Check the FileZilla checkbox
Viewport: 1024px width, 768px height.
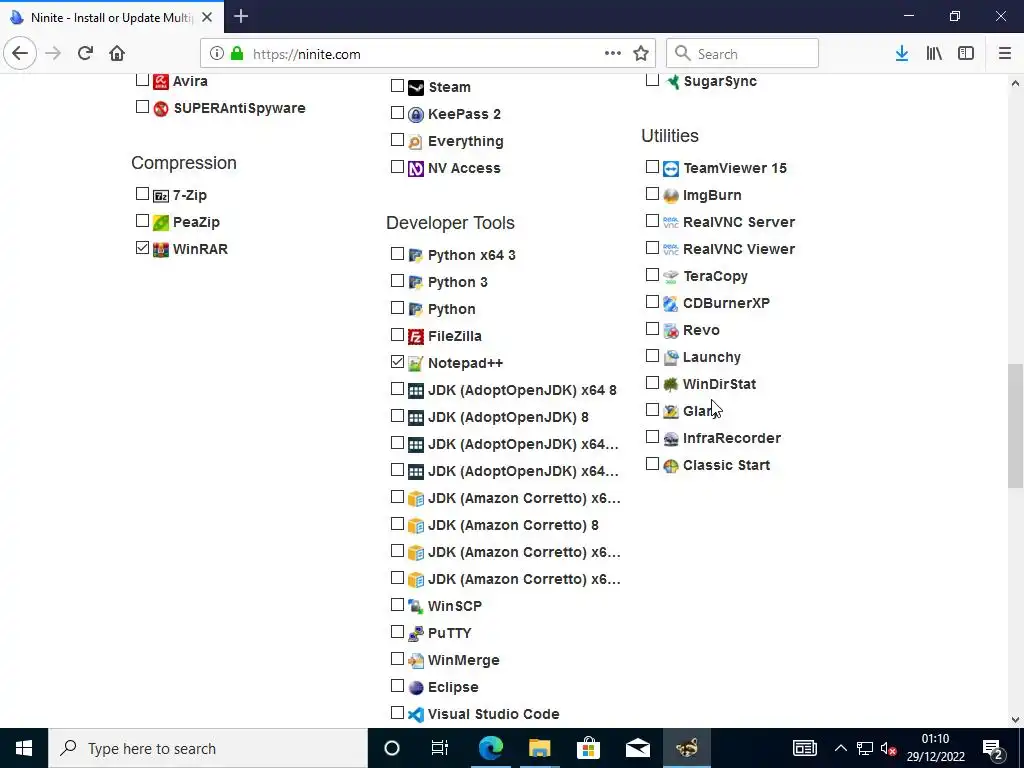click(x=397, y=335)
